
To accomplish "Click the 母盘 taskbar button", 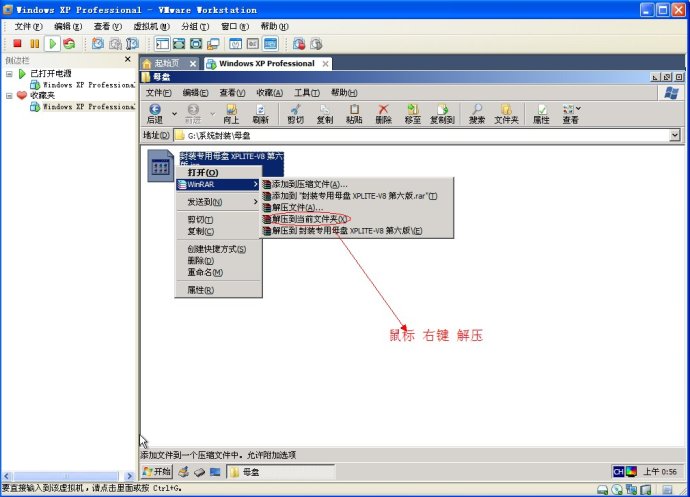I will coord(280,472).
